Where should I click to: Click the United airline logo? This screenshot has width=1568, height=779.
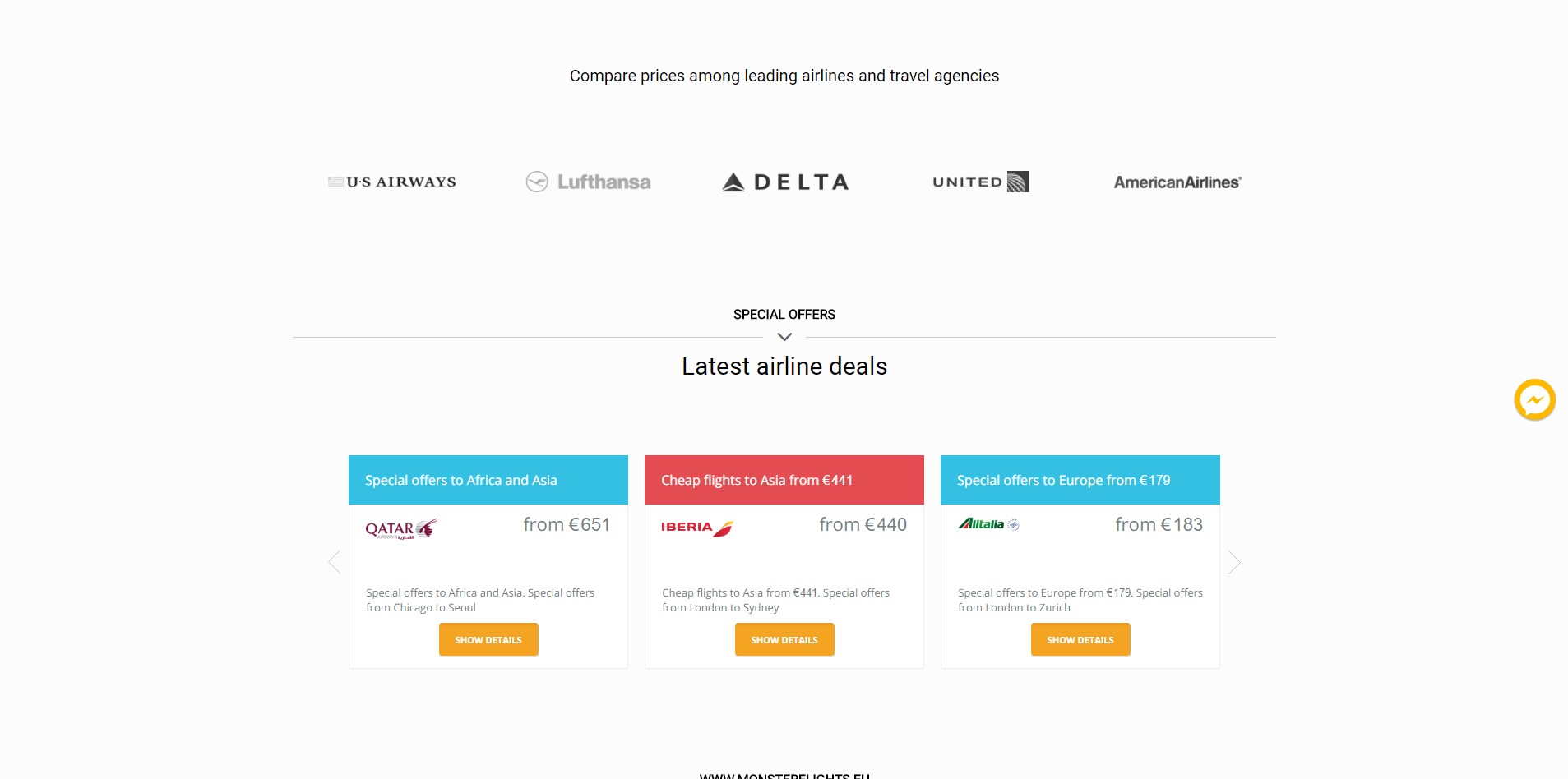click(981, 182)
